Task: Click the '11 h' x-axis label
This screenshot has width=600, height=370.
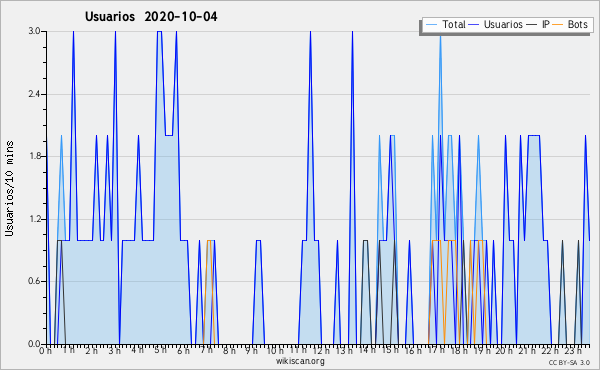Action: (298, 351)
